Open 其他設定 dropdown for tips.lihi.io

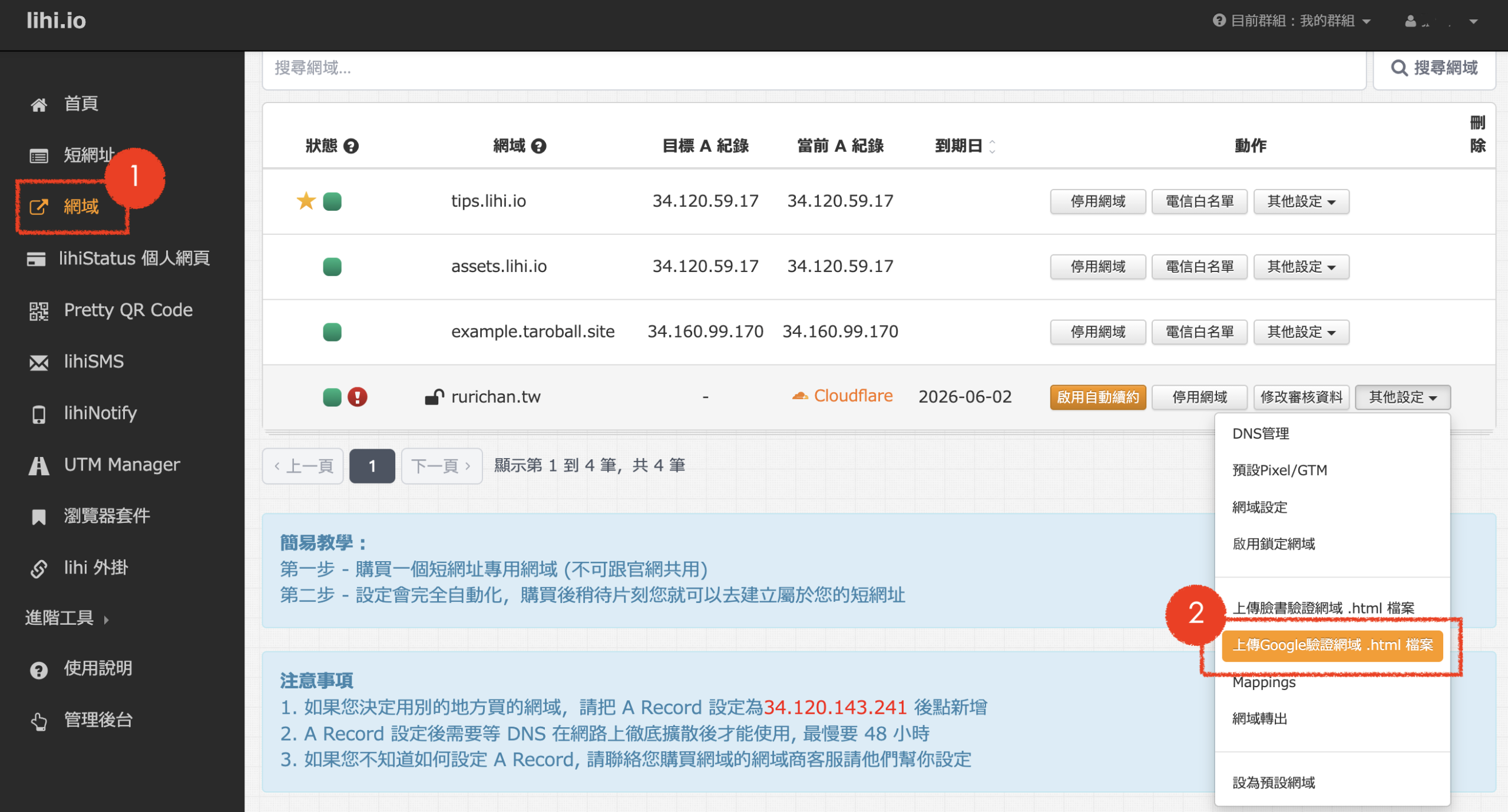(1301, 201)
